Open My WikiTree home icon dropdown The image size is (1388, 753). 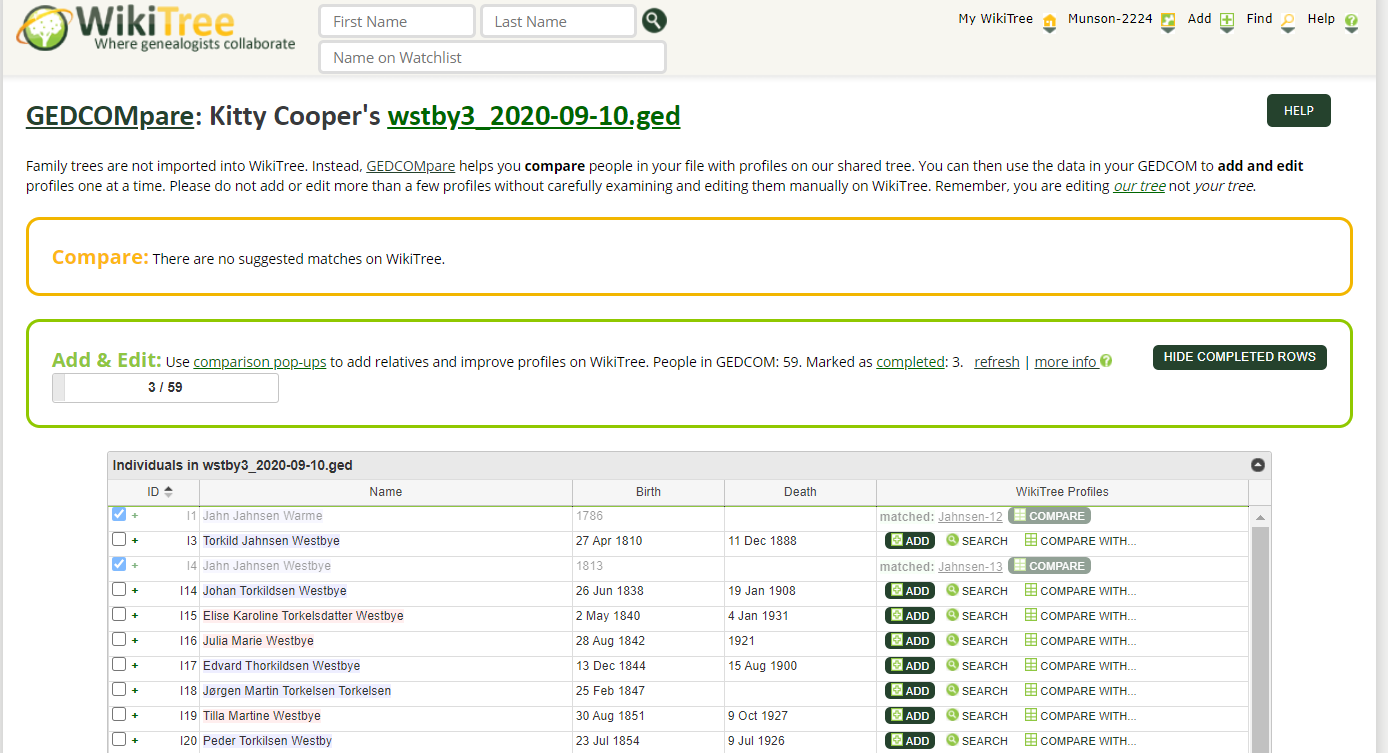(1049, 23)
